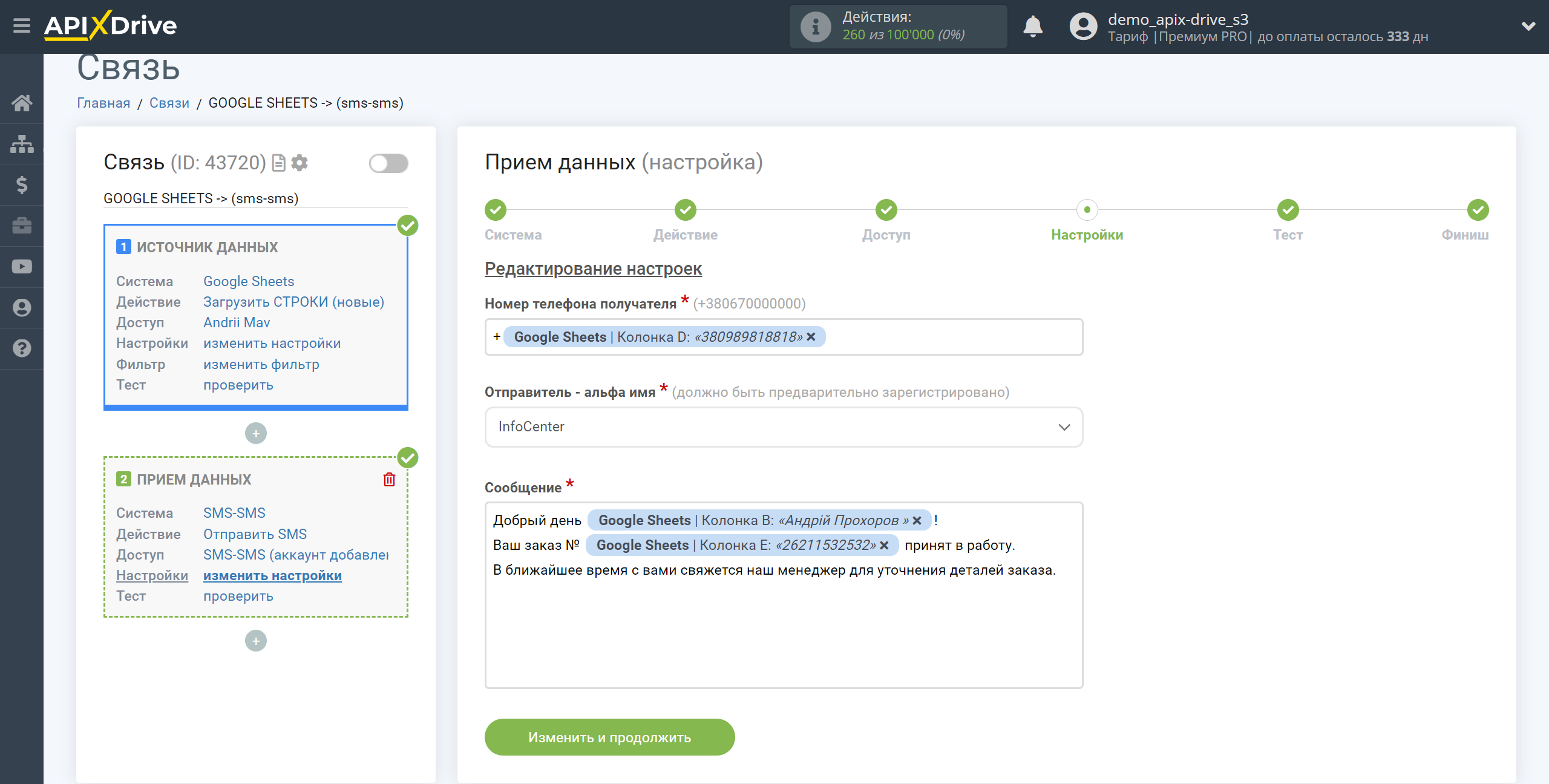Click receiver проверить test link

pyautogui.click(x=238, y=596)
